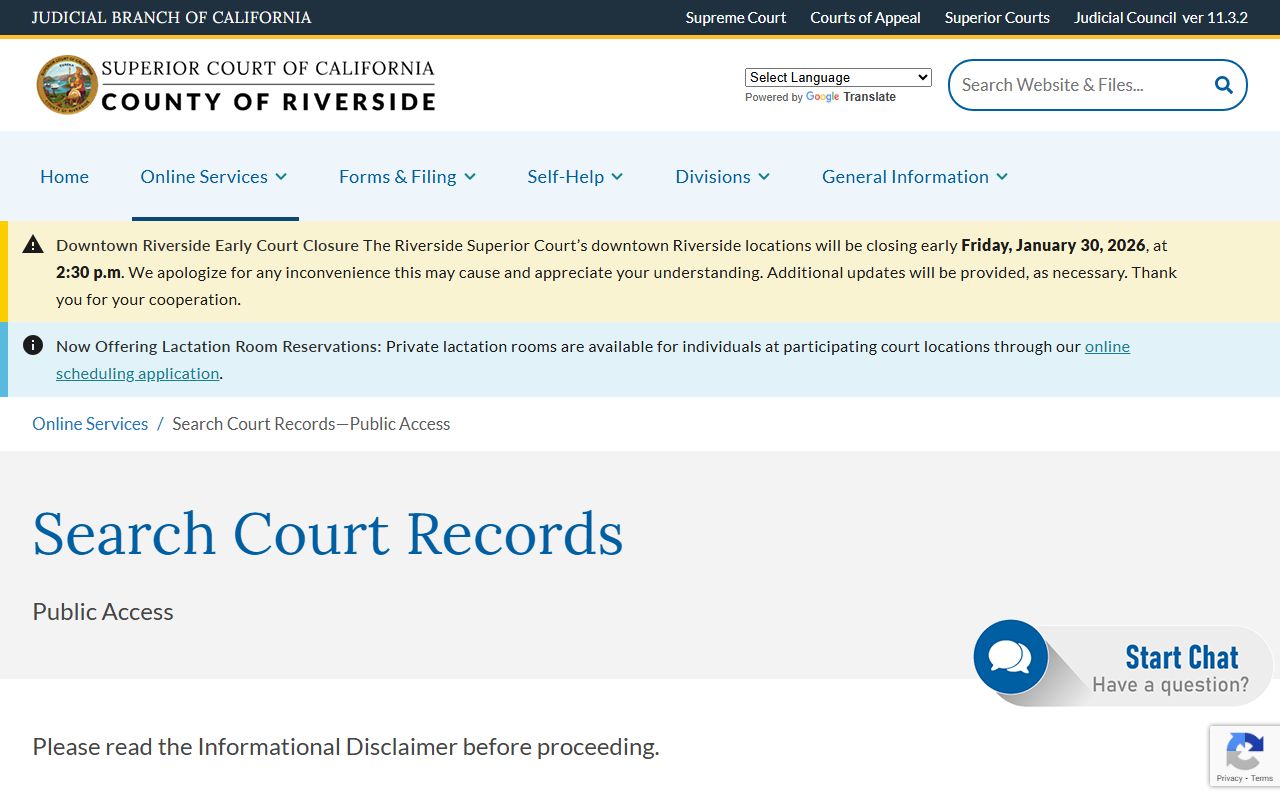The width and height of the screenshot is (1280, 800).
Task: Click the "Public Access" subtitle text
Action: pos(103,611)
